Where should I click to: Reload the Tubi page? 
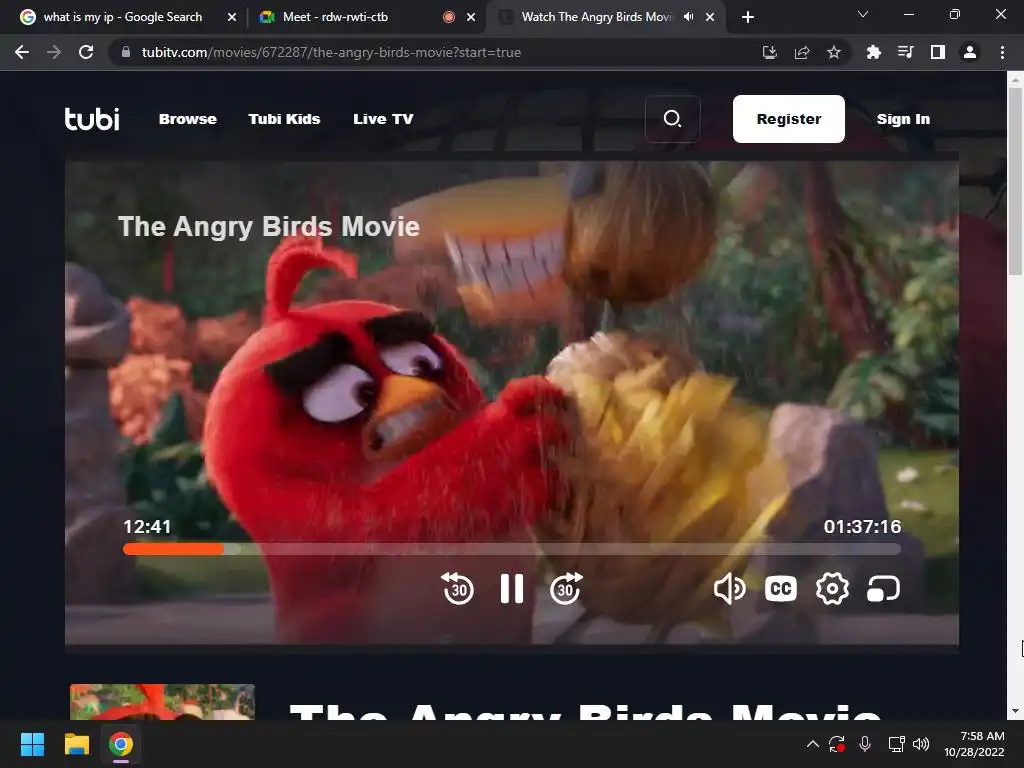click(x=86, y=52)
